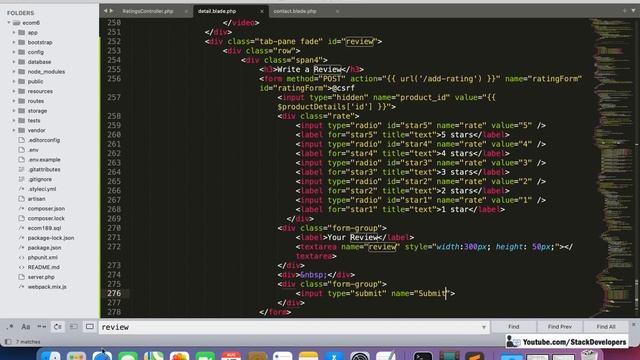Select the vendor folder
This screenshot has width=640, height=360.
pyautogui.click(x=36, y=130)
